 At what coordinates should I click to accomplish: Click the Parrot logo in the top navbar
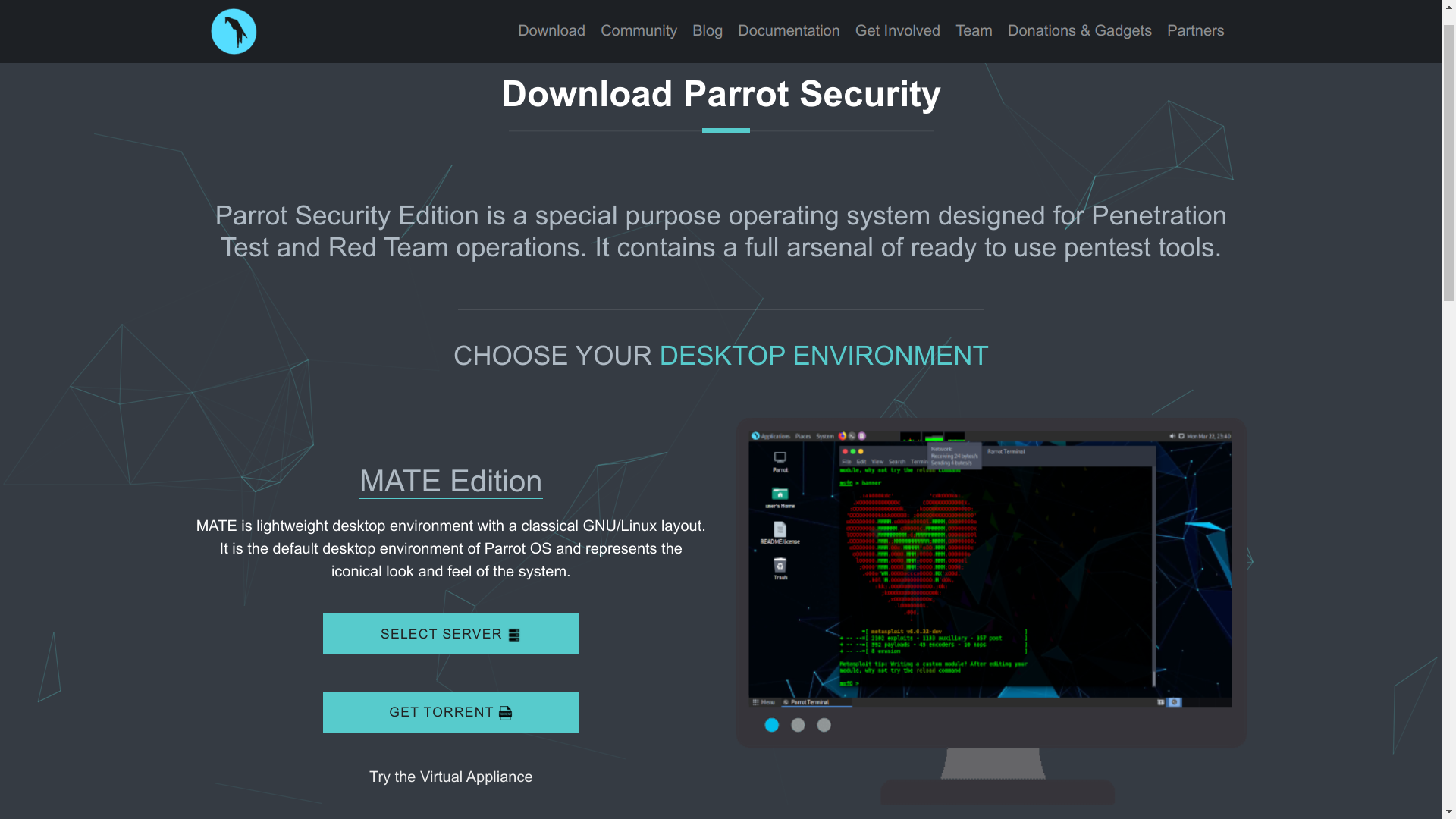233,31
